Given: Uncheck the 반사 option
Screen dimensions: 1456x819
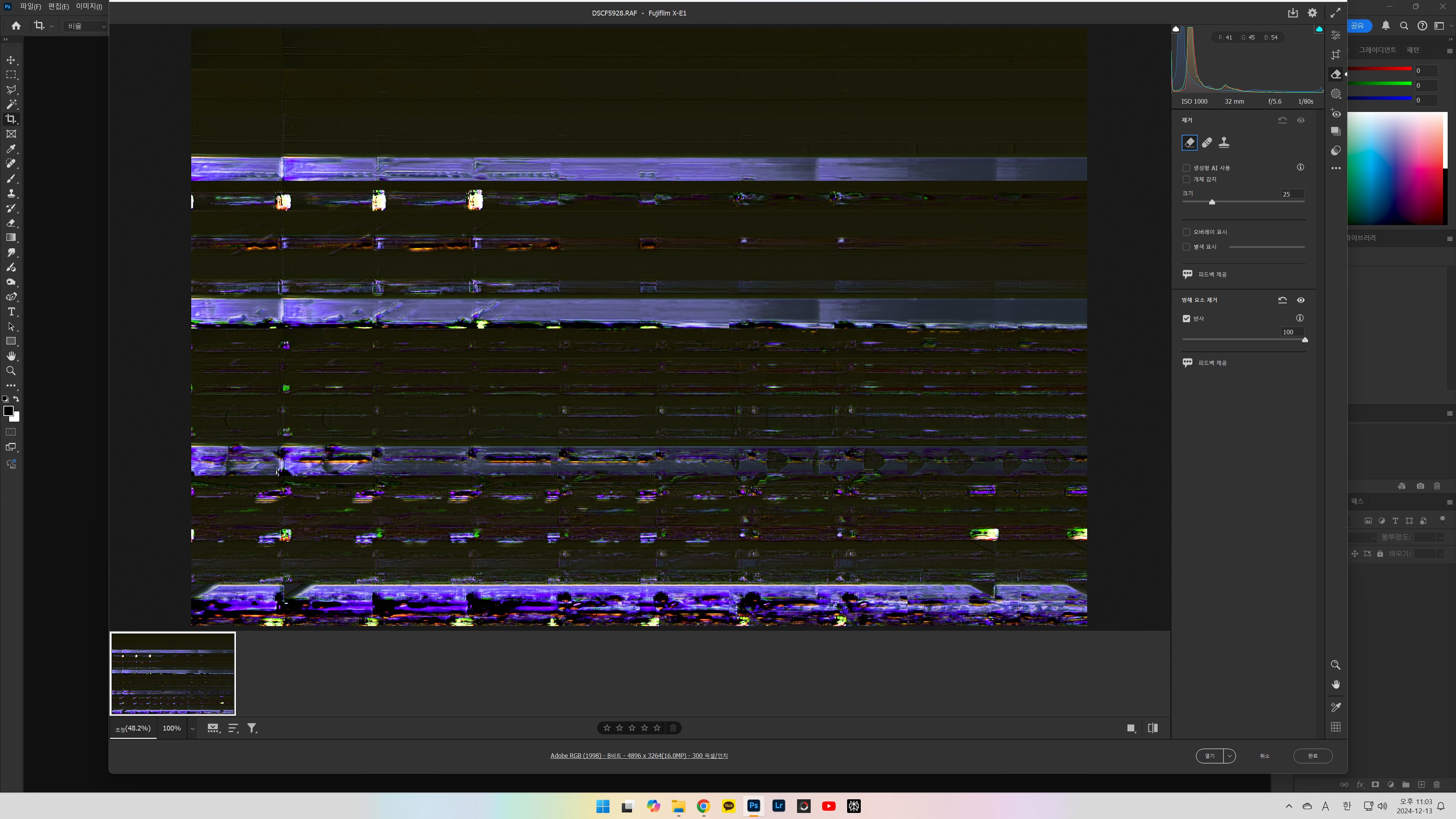Looking at the screenshot, I should click(x=1186, y=318).
